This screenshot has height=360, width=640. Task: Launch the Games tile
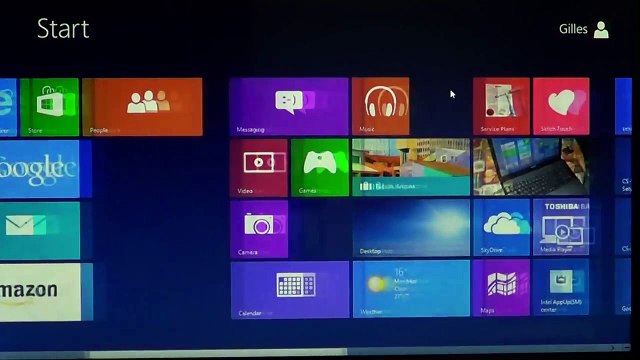(320, 168)
